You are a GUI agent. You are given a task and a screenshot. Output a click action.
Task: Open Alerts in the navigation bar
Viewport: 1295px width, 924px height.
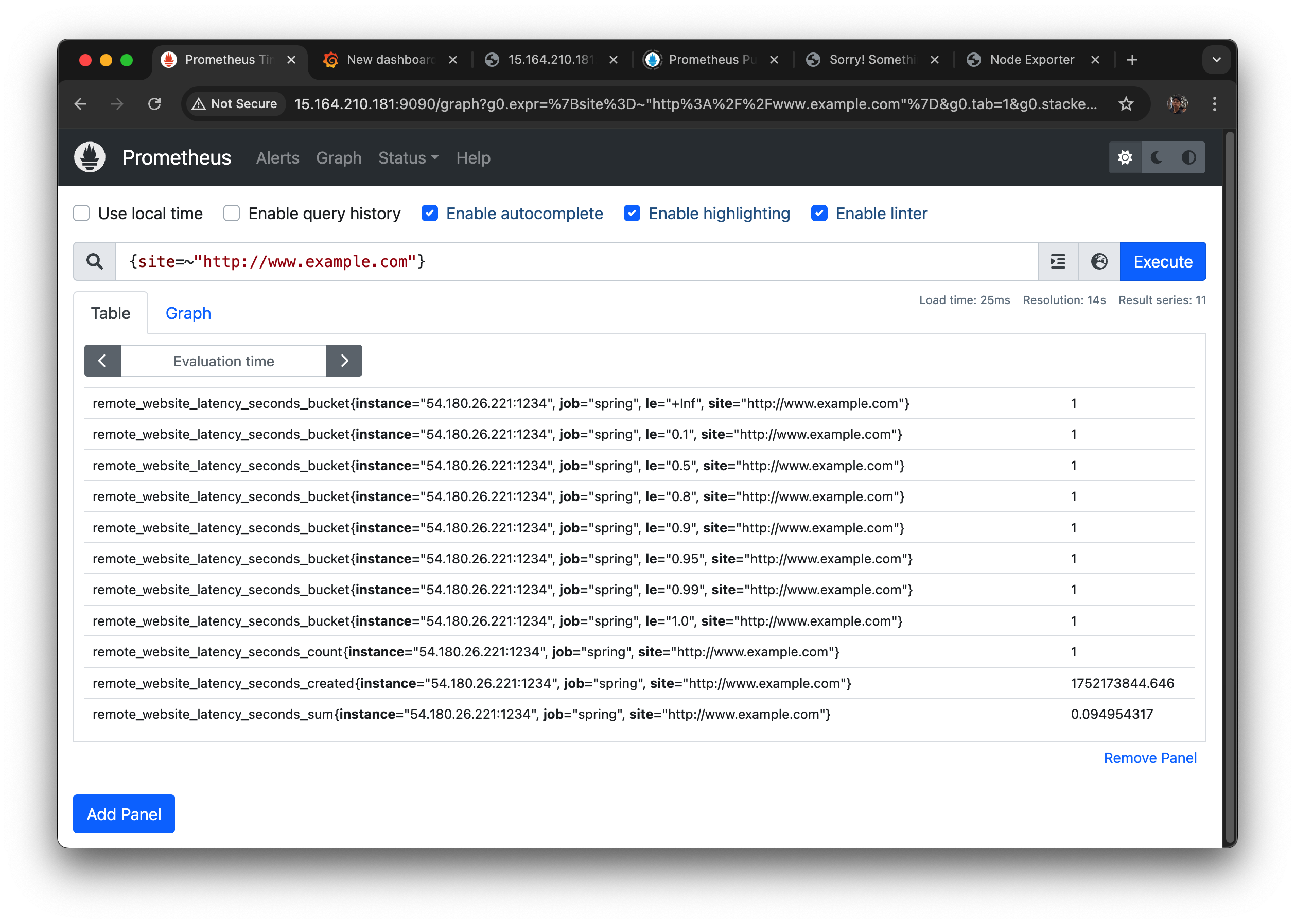277,158
